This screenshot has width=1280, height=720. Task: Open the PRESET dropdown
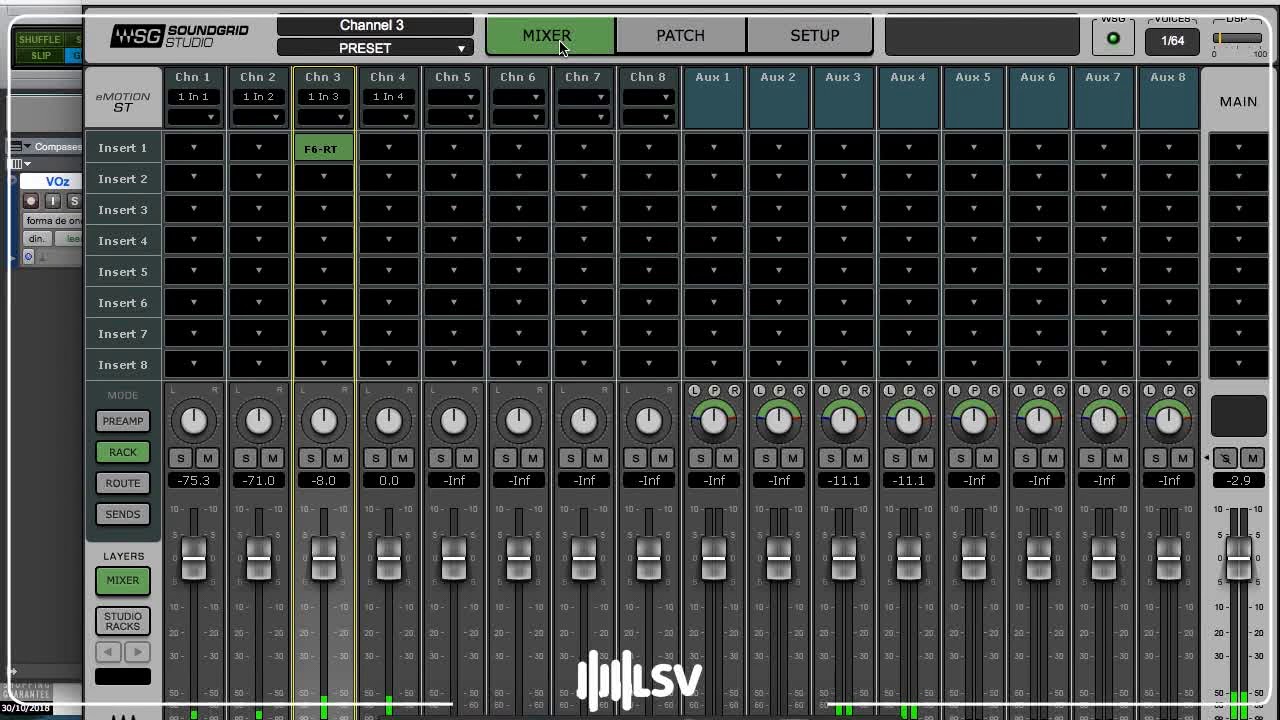[x=375, y=48]
